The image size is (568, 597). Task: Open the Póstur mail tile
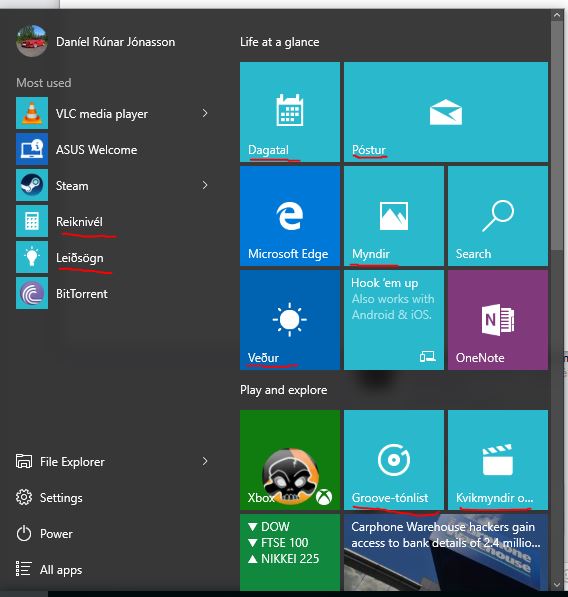(x=446, y=112)
